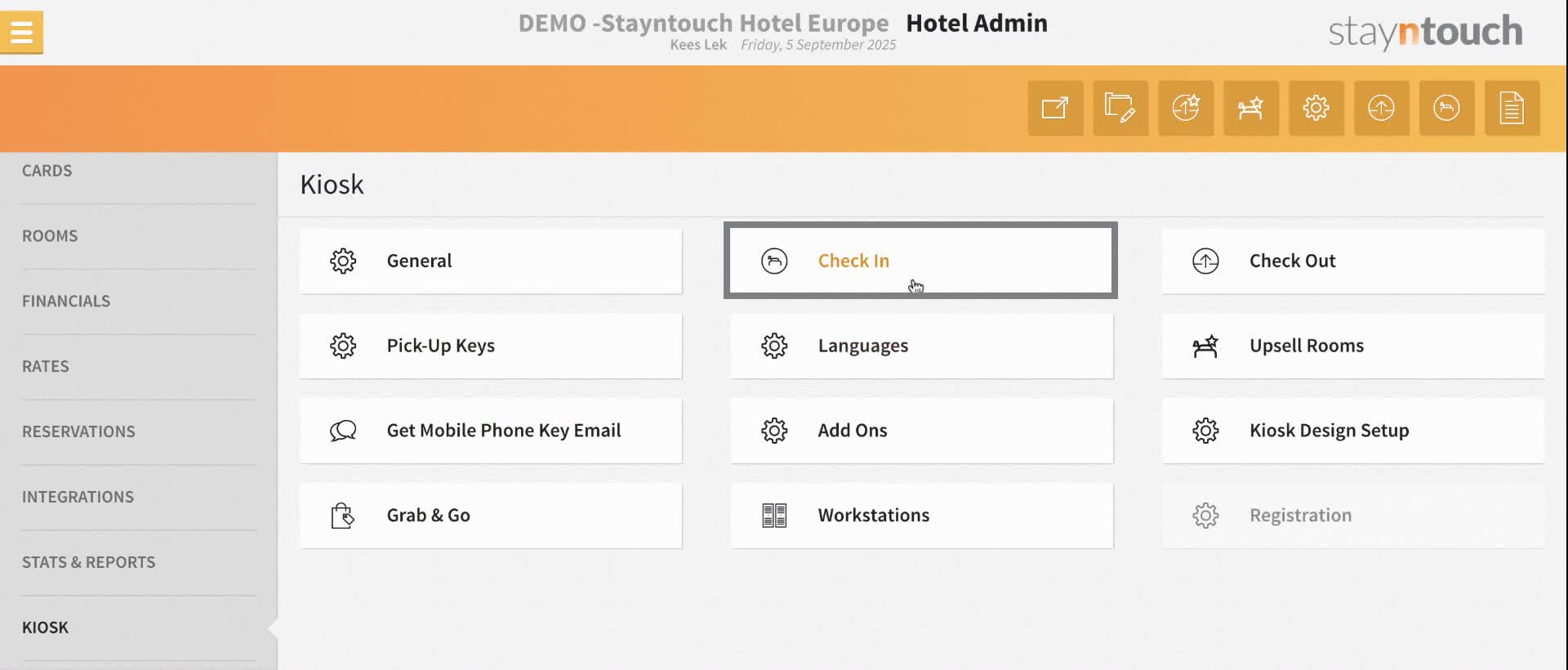Screen dimensions: 1568x670
Task: Click the stayntouch logo
Action: [1425, 32]
